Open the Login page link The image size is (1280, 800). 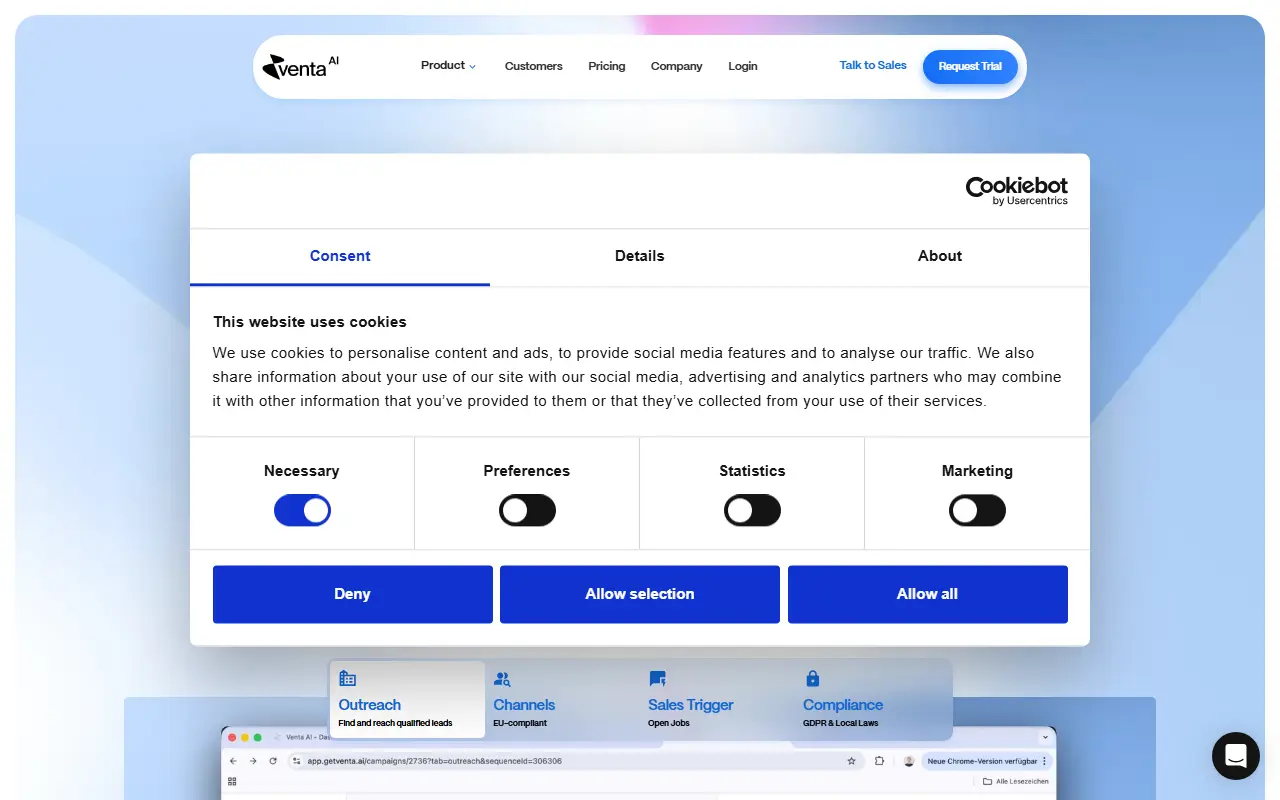[743, 66]
